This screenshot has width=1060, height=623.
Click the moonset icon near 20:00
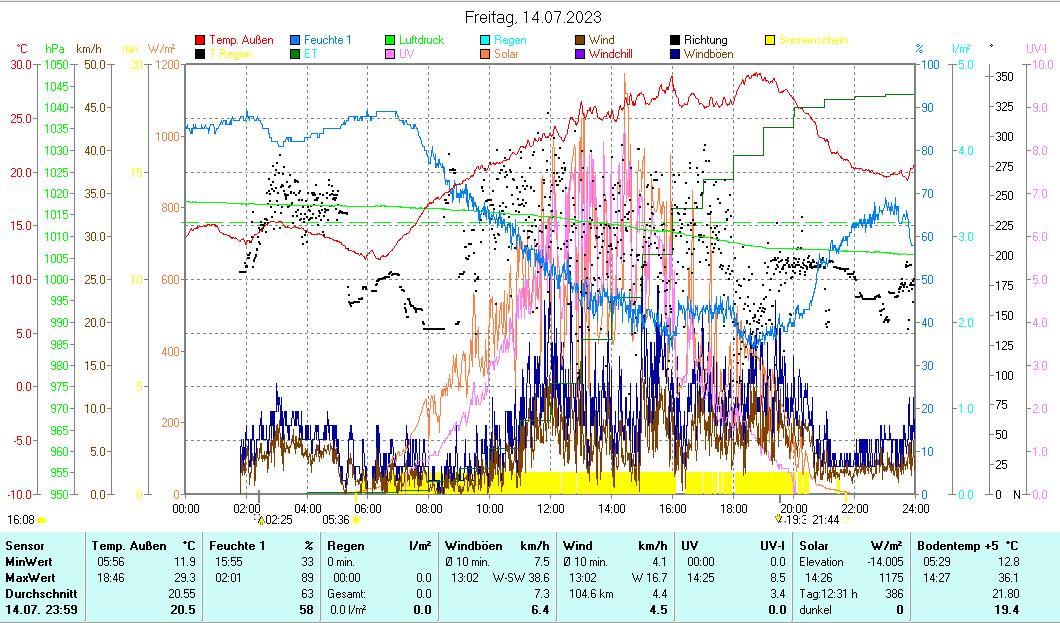[x=779, y=519]
